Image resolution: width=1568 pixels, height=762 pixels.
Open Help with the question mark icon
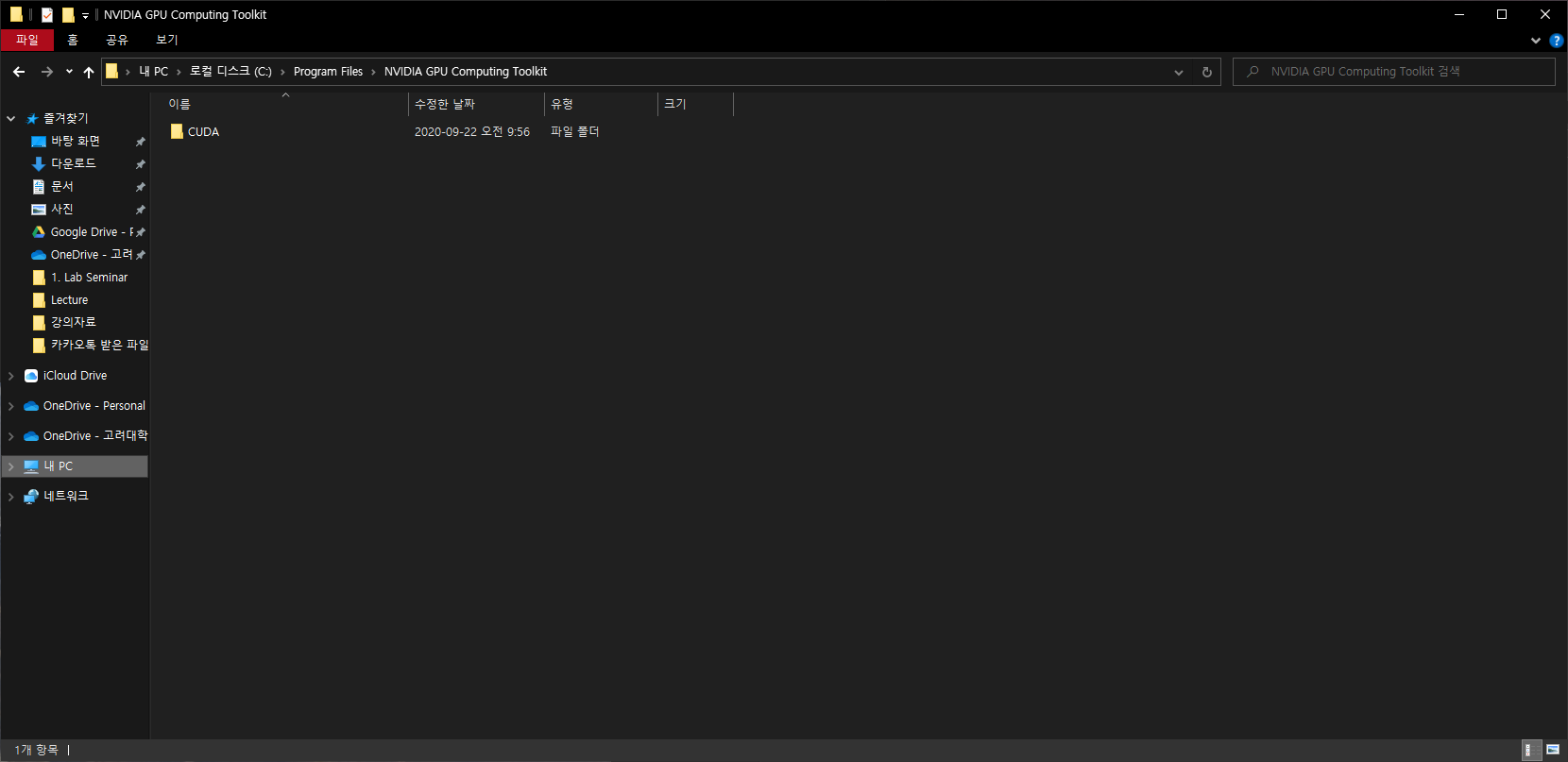click(1556, 41)
